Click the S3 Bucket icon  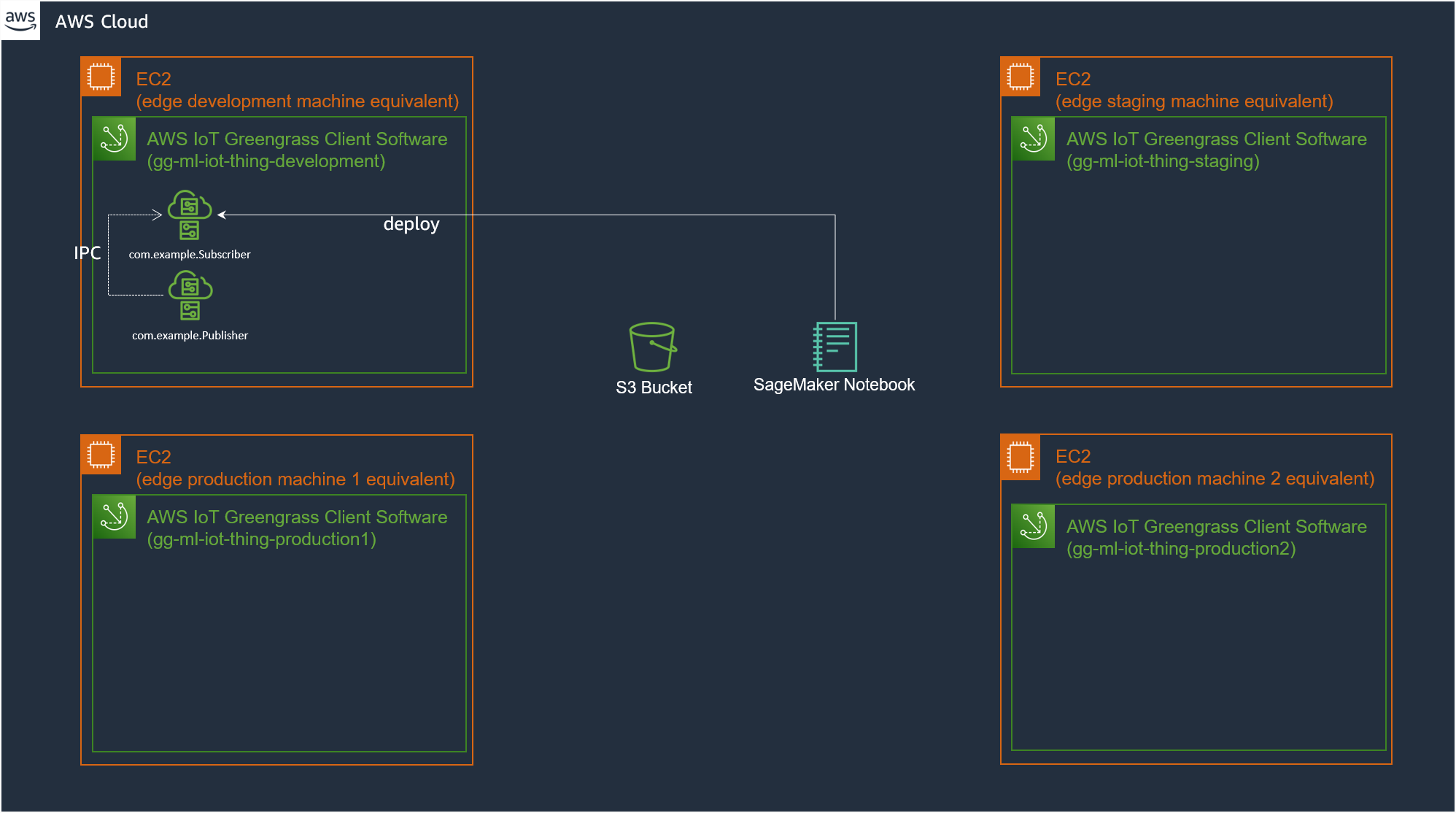pos(653,347)
